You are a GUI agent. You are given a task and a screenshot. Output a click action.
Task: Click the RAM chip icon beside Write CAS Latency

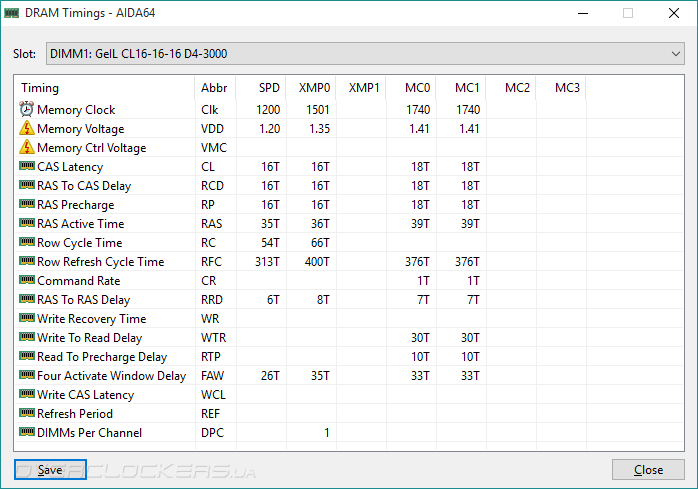27,394
